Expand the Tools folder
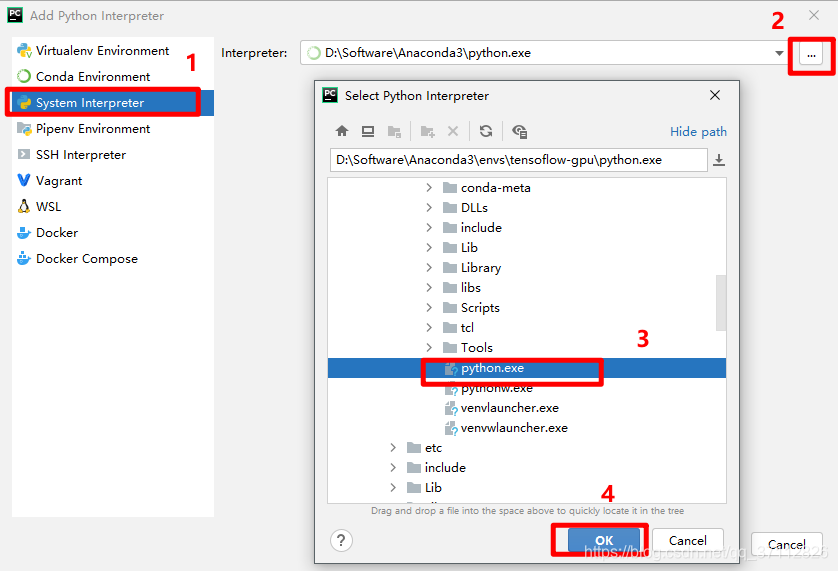Viewport: 838px width, 571px height. [x=429, y=348]
